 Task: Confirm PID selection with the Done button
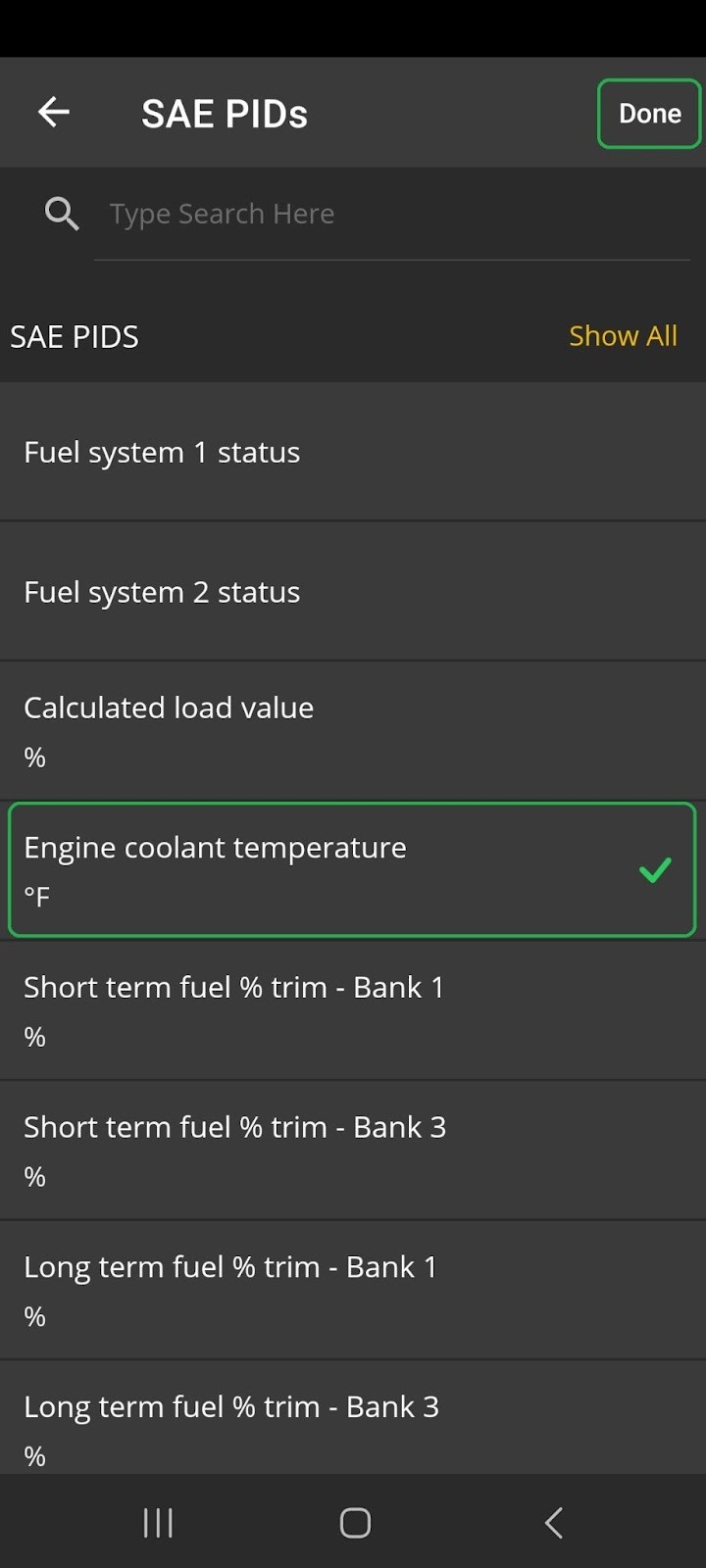point(648,113)
